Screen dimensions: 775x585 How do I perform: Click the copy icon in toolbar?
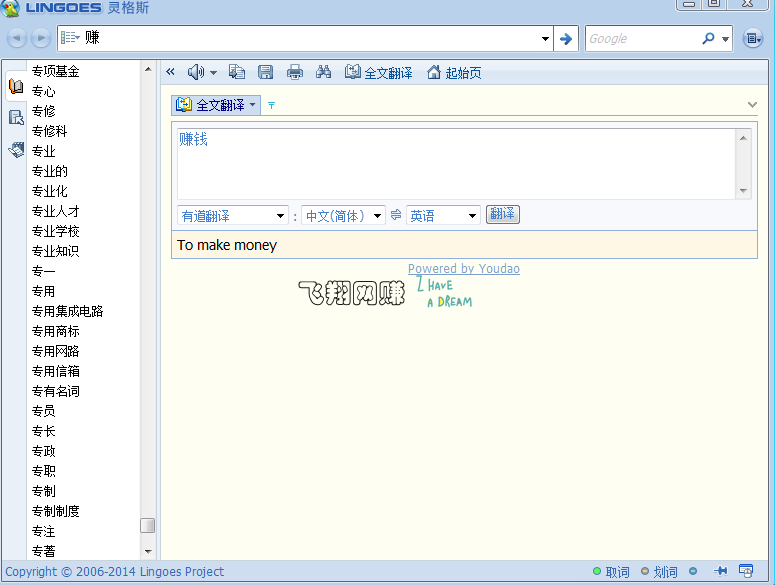point(237,72)
